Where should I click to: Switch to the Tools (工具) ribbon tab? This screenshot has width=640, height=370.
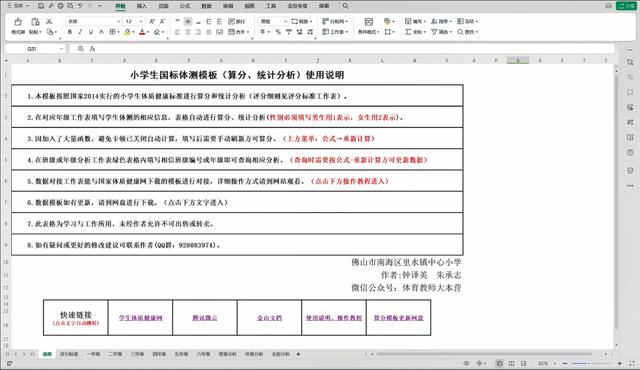[x=271, y=6]
